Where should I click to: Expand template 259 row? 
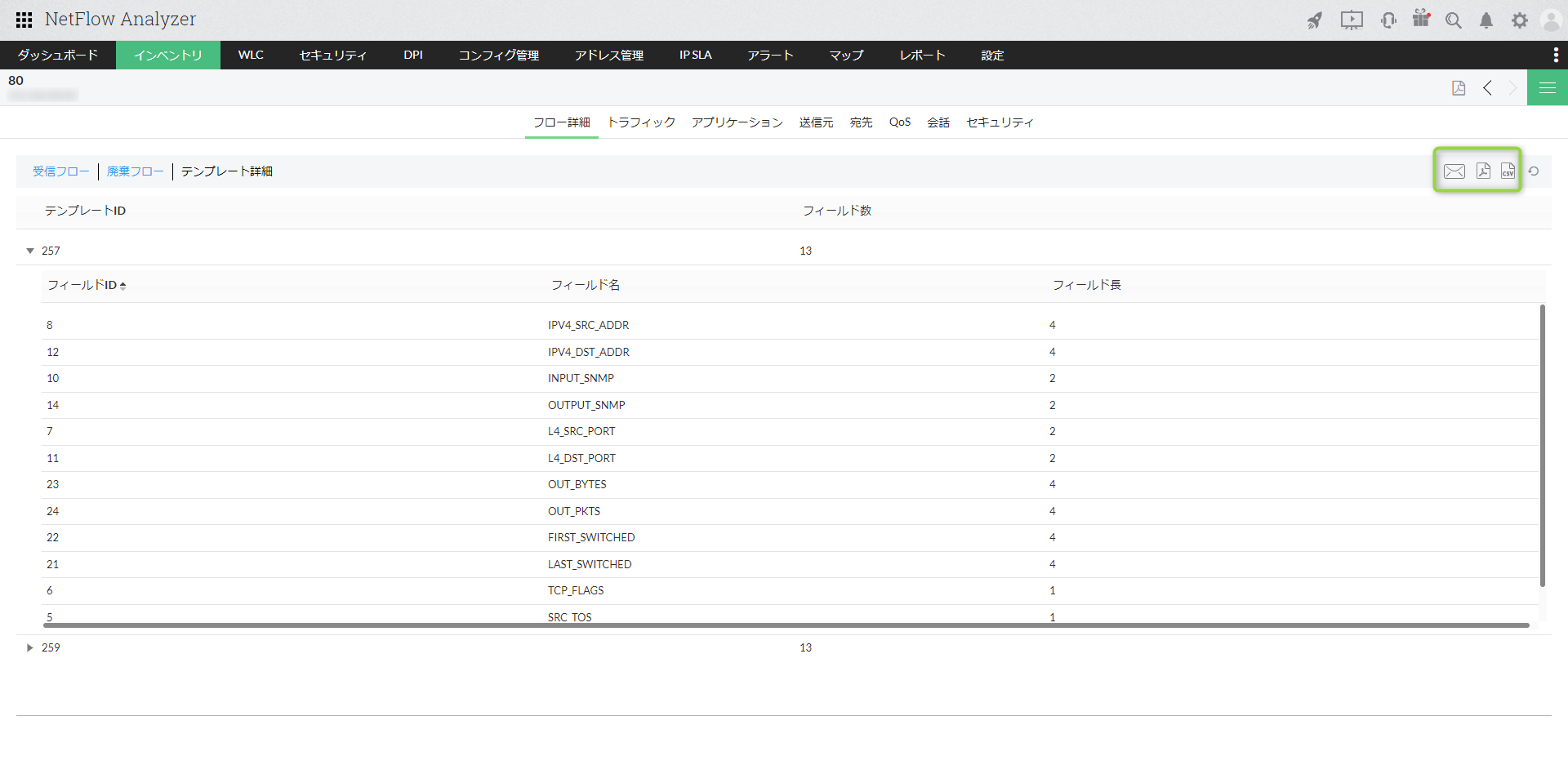click(30, 647)
